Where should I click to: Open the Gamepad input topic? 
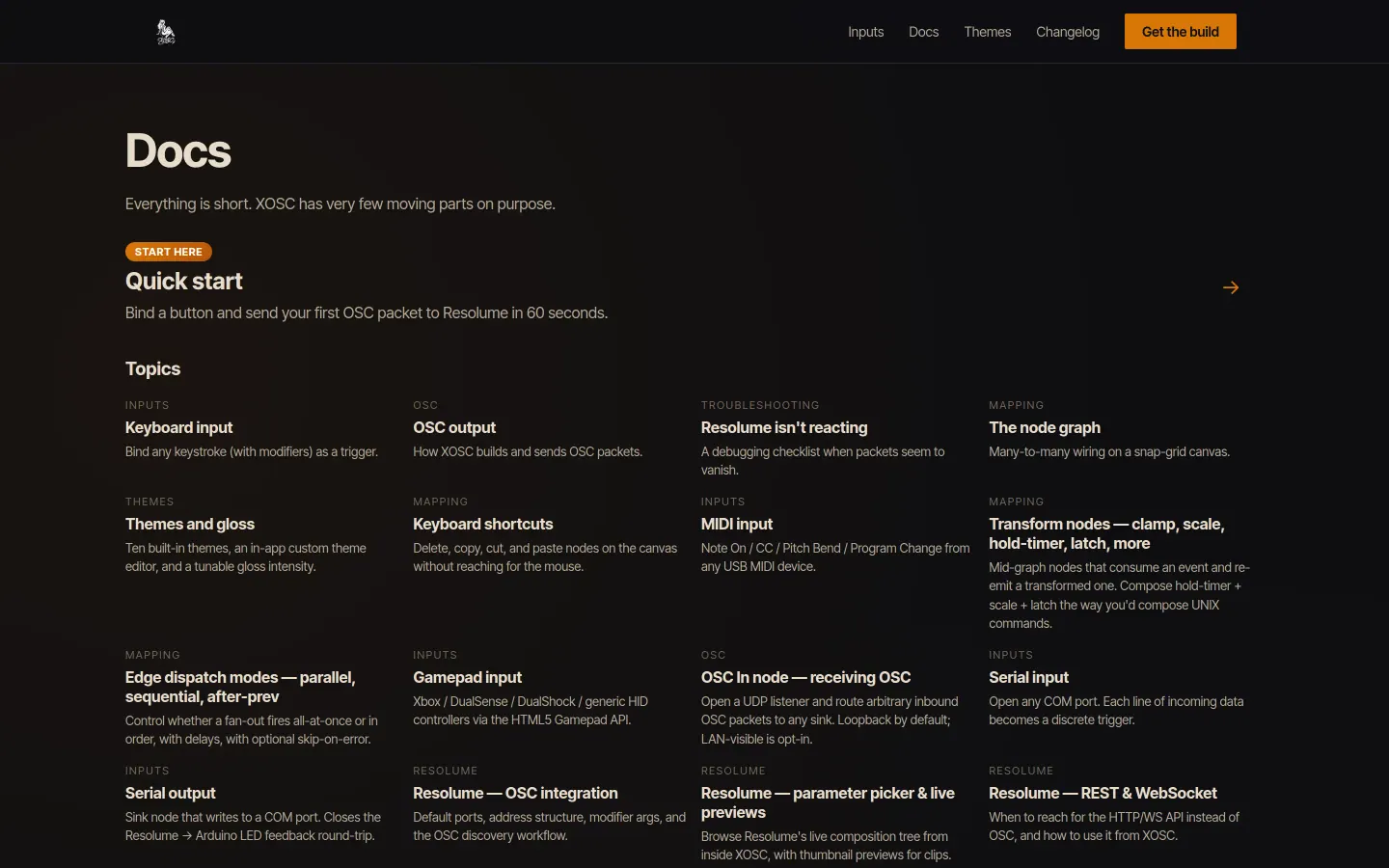coord(468,677)
